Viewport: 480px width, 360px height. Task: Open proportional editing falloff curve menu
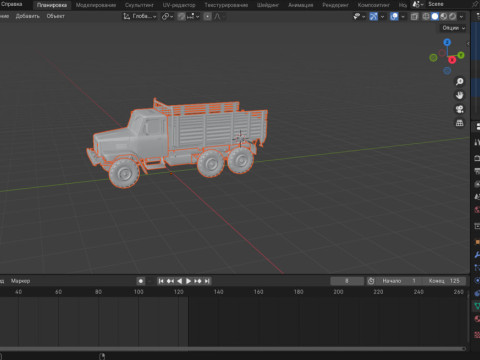click(x=219, y=16)
